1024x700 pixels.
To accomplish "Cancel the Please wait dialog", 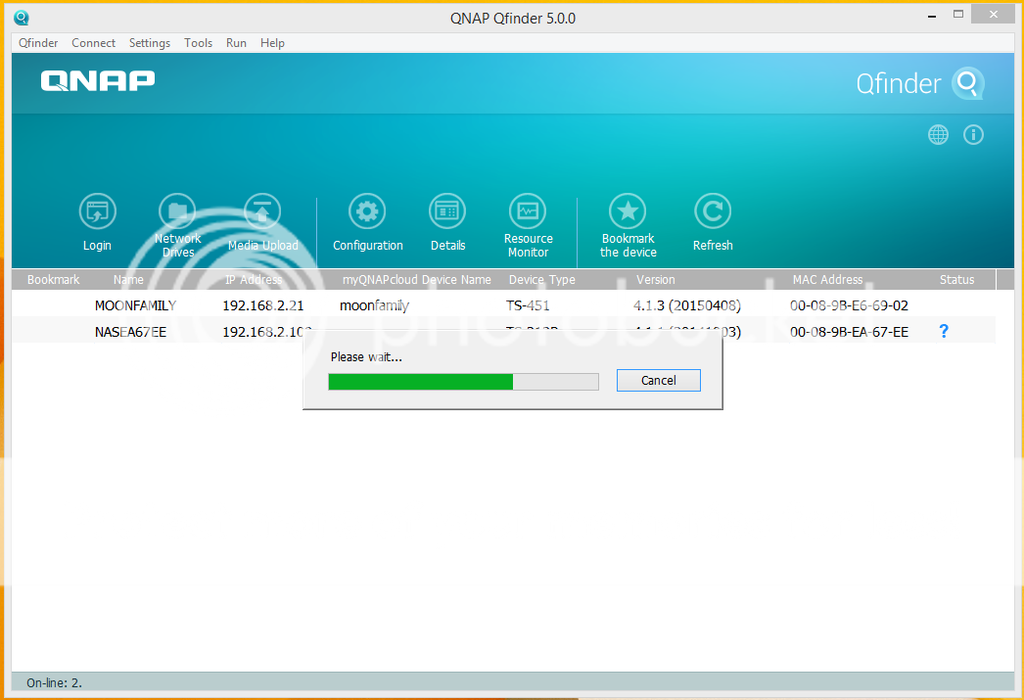I will pos(658,380).
